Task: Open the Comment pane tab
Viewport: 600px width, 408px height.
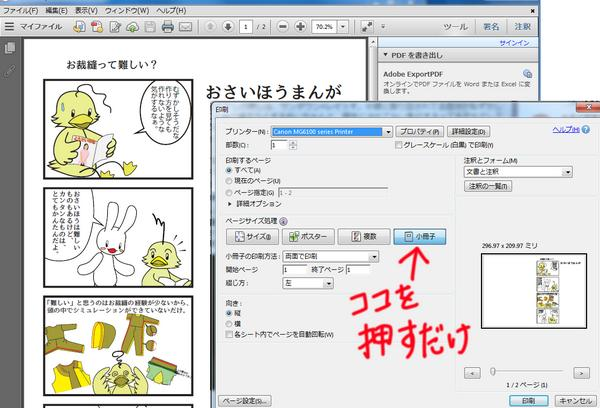Action: coord(522,27)
